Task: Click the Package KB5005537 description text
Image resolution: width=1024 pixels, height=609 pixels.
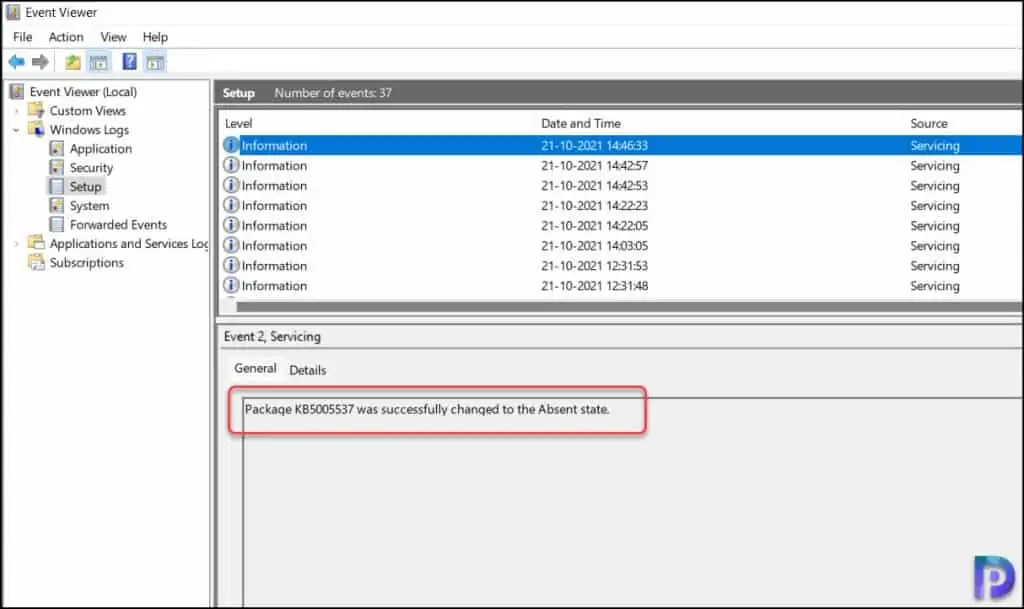Action: click(x=426, y=409)
